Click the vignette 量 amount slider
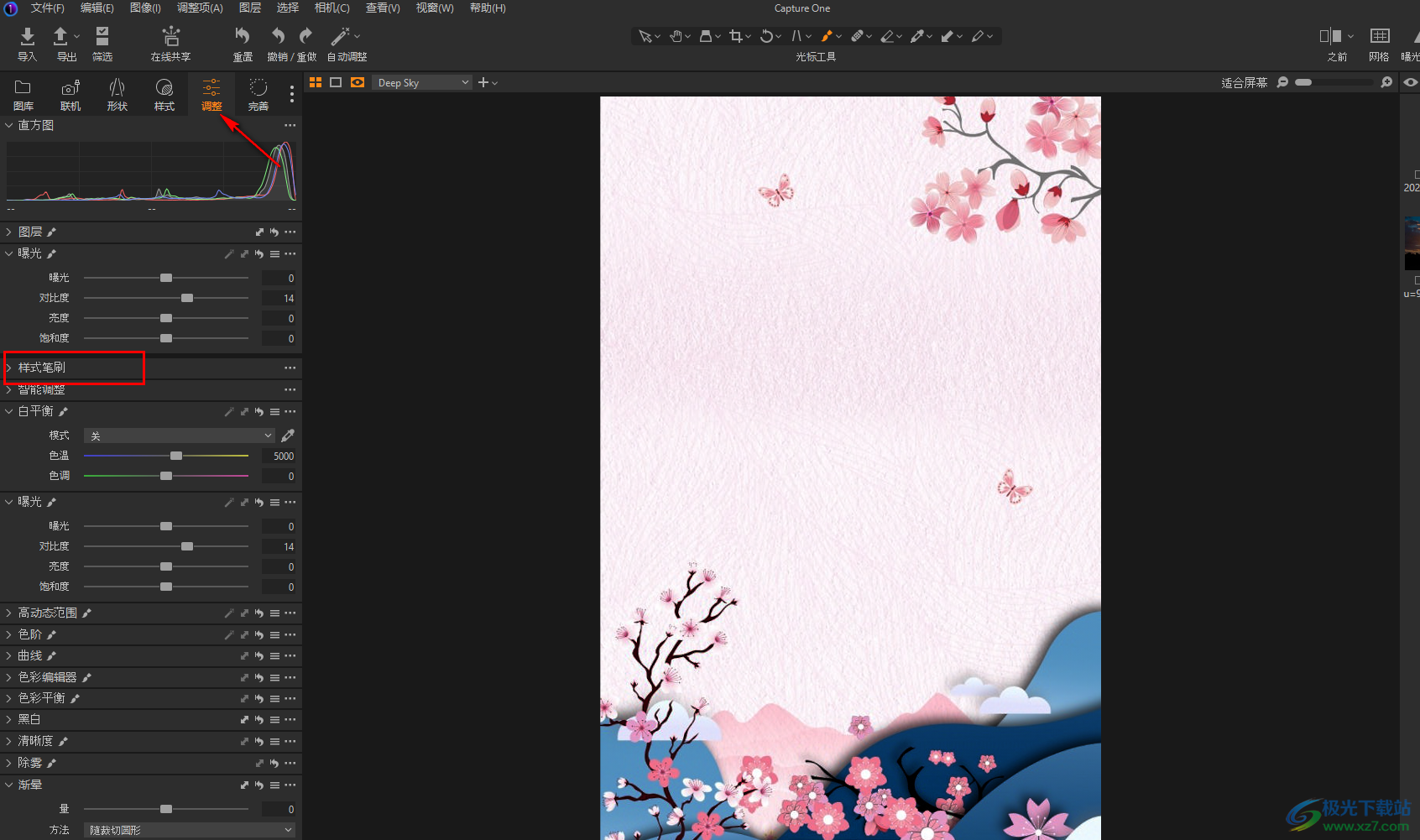The height and width of the screenshot is (840, 1420). pyautogui.click(x=166, y=809)
